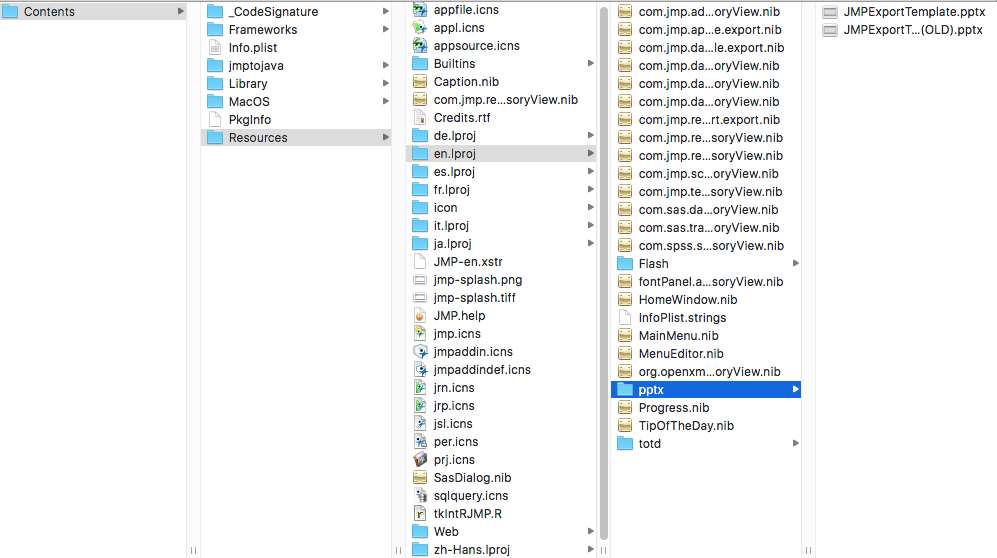Click the appl.icns file icon
The height and width of the screenshot is (558, 997).
pos(420,27)
